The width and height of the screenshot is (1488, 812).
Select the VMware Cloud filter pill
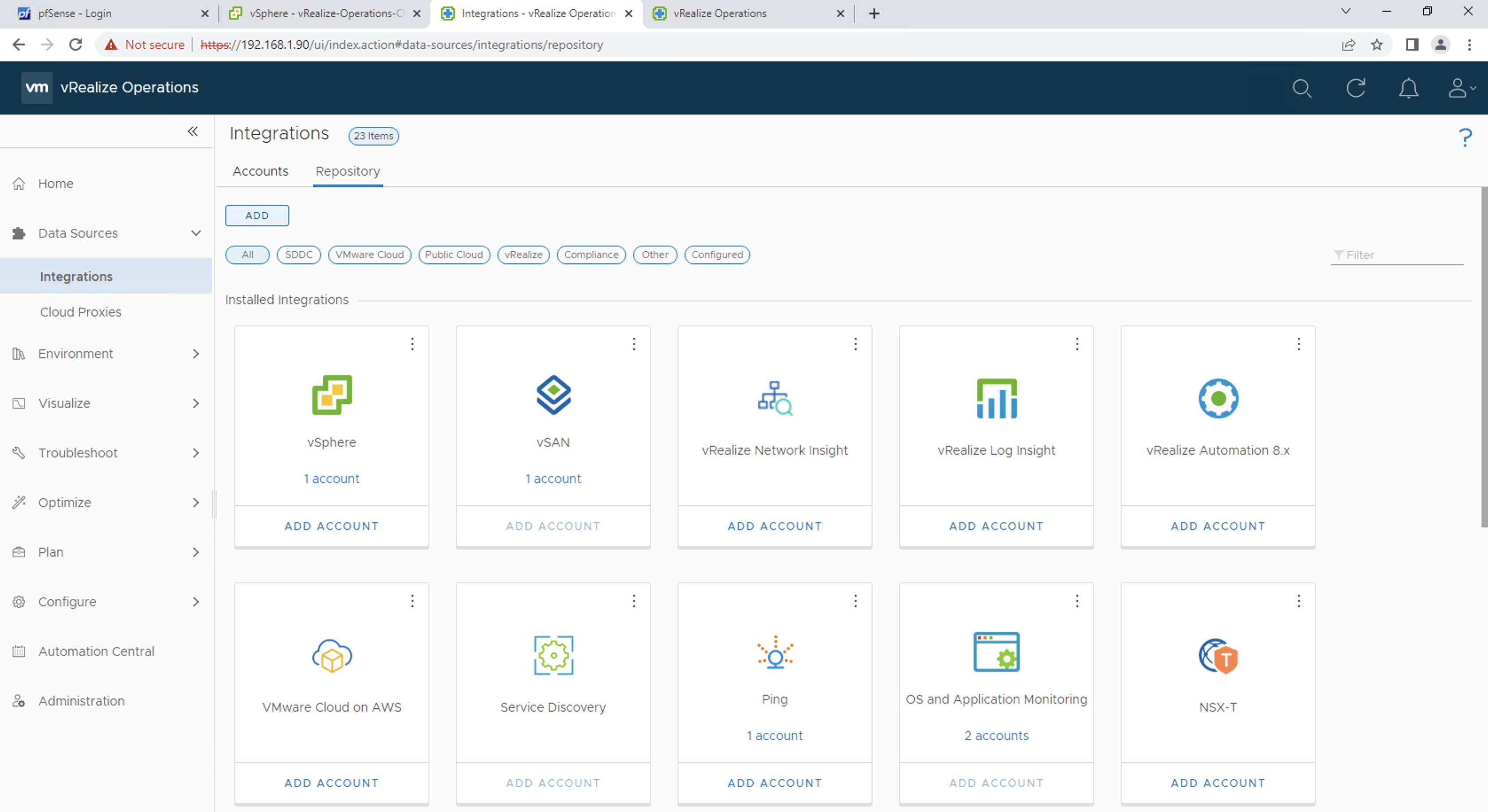370,255
